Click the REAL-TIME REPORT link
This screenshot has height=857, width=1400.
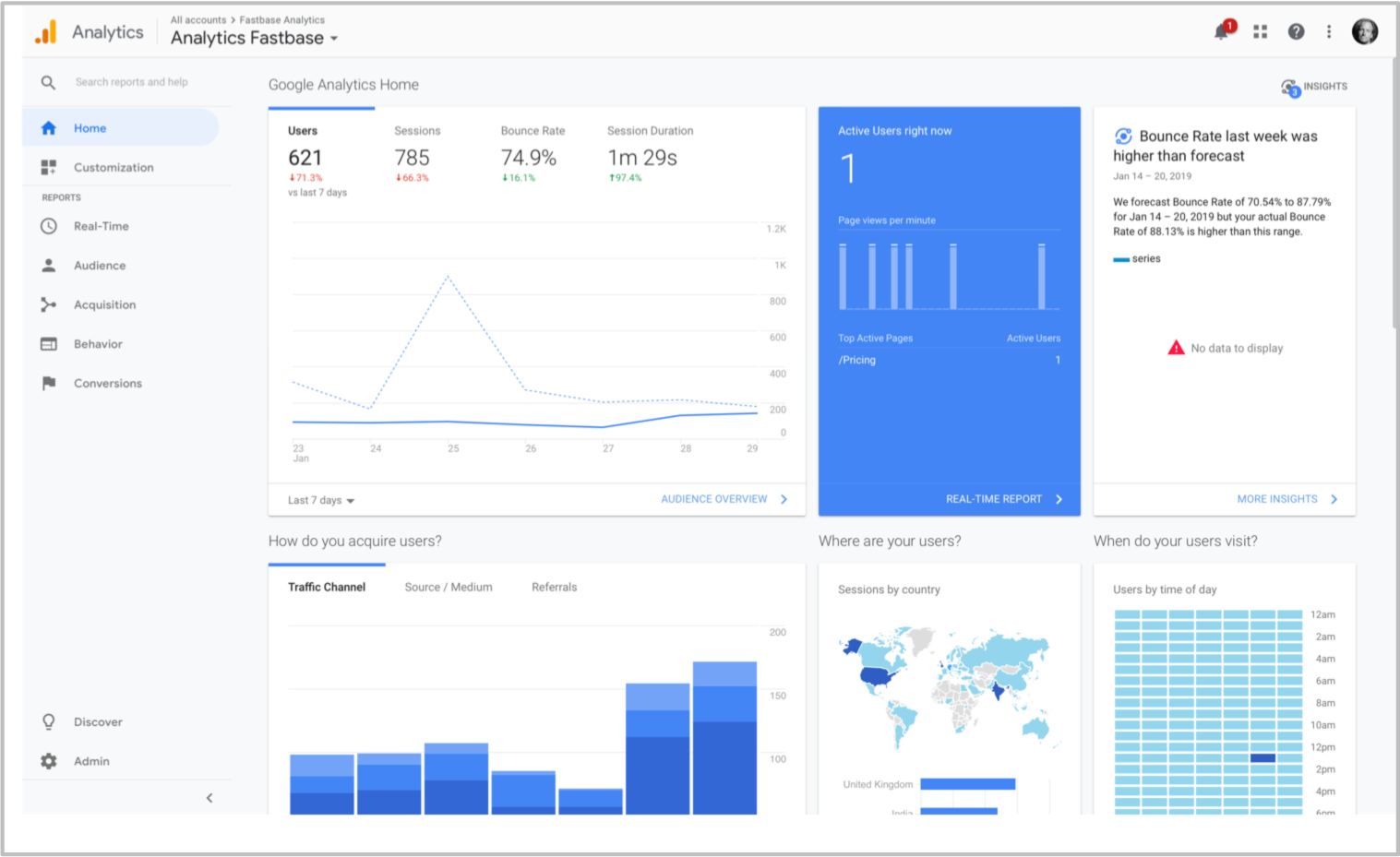[993, 499]
